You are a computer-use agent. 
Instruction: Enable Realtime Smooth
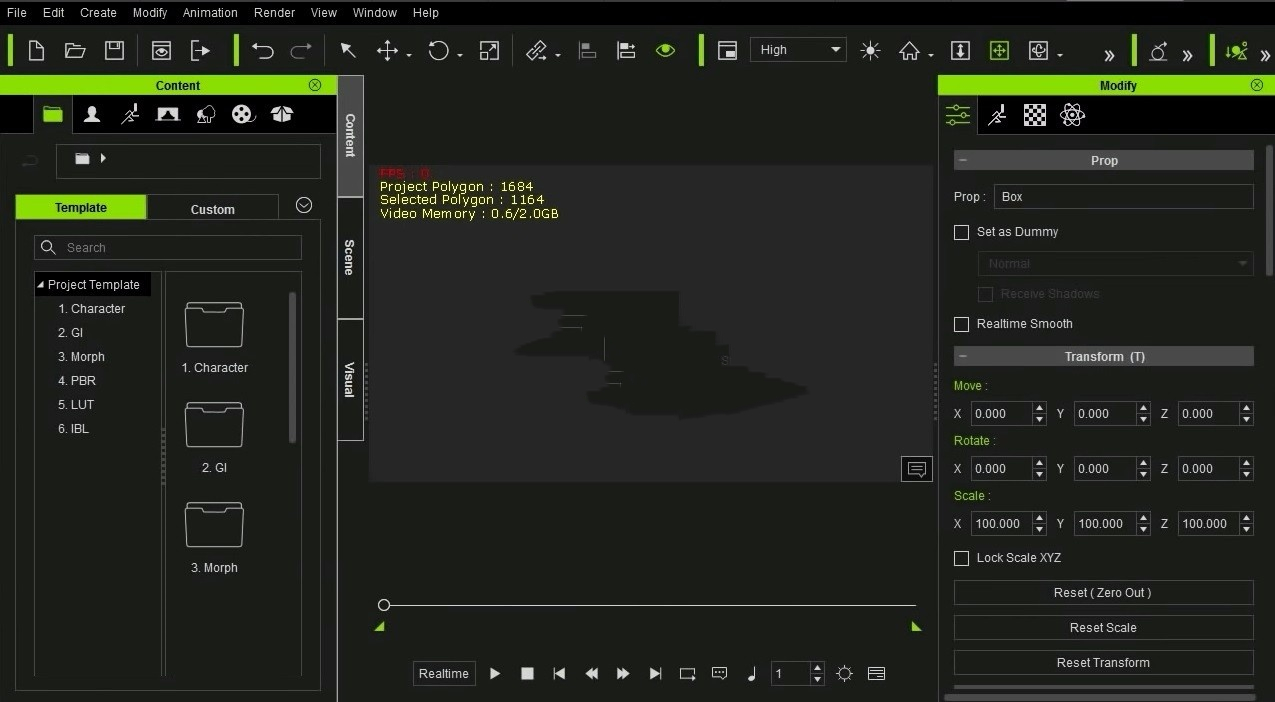coord(961,324)
